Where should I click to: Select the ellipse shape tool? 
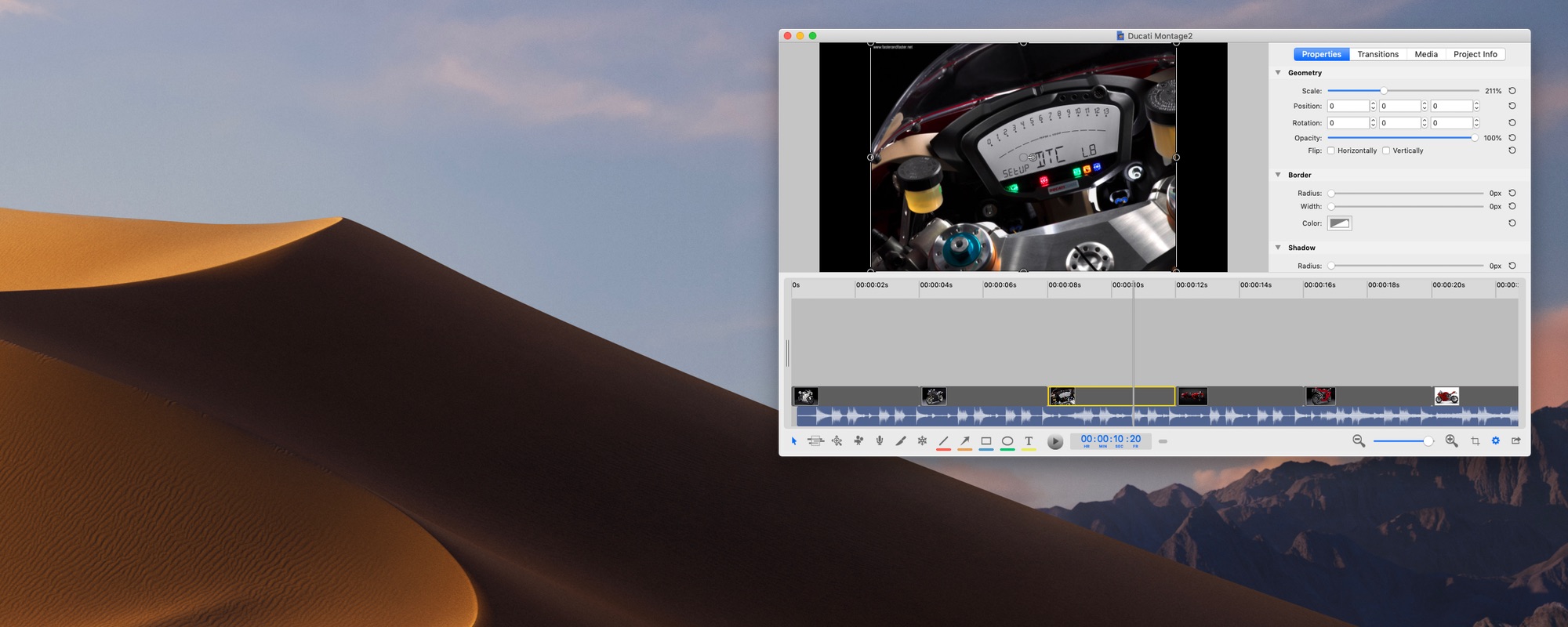(1007, 441)
